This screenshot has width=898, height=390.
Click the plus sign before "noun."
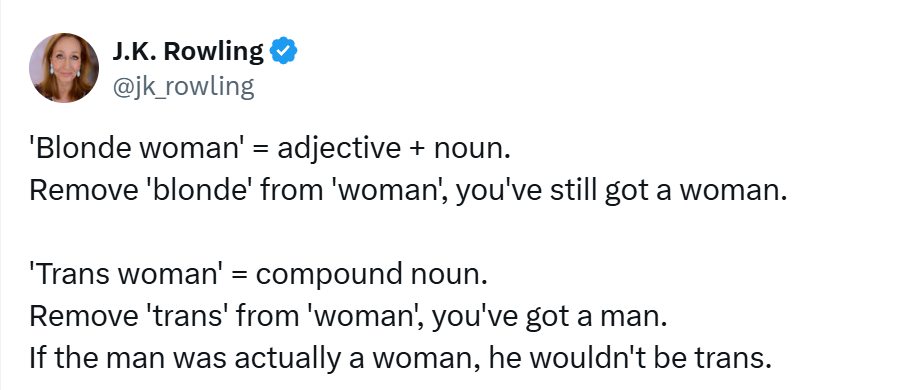click(418, 150)
